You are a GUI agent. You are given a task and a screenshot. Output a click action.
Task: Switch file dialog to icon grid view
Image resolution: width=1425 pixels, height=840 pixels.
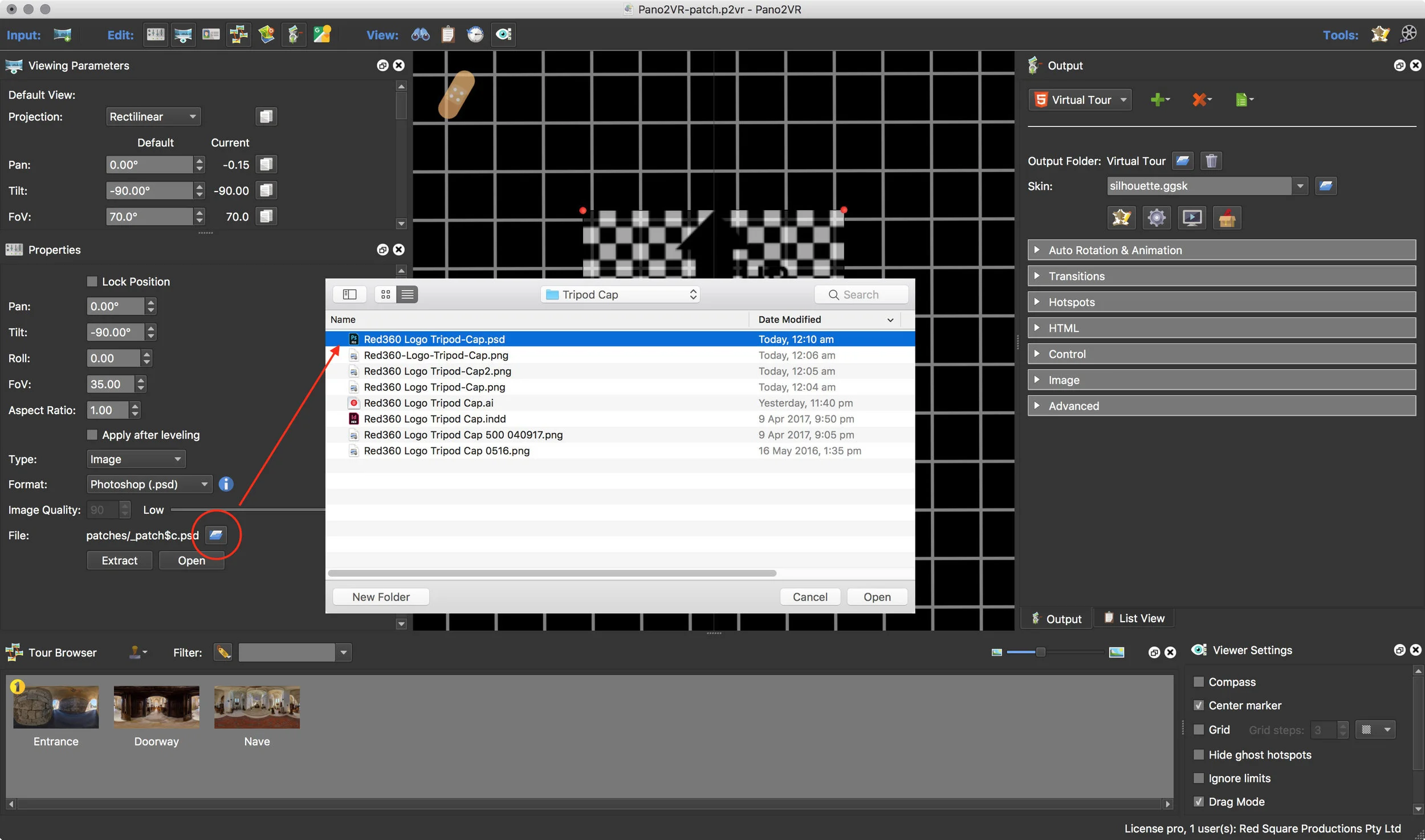[x=386, y=294]
